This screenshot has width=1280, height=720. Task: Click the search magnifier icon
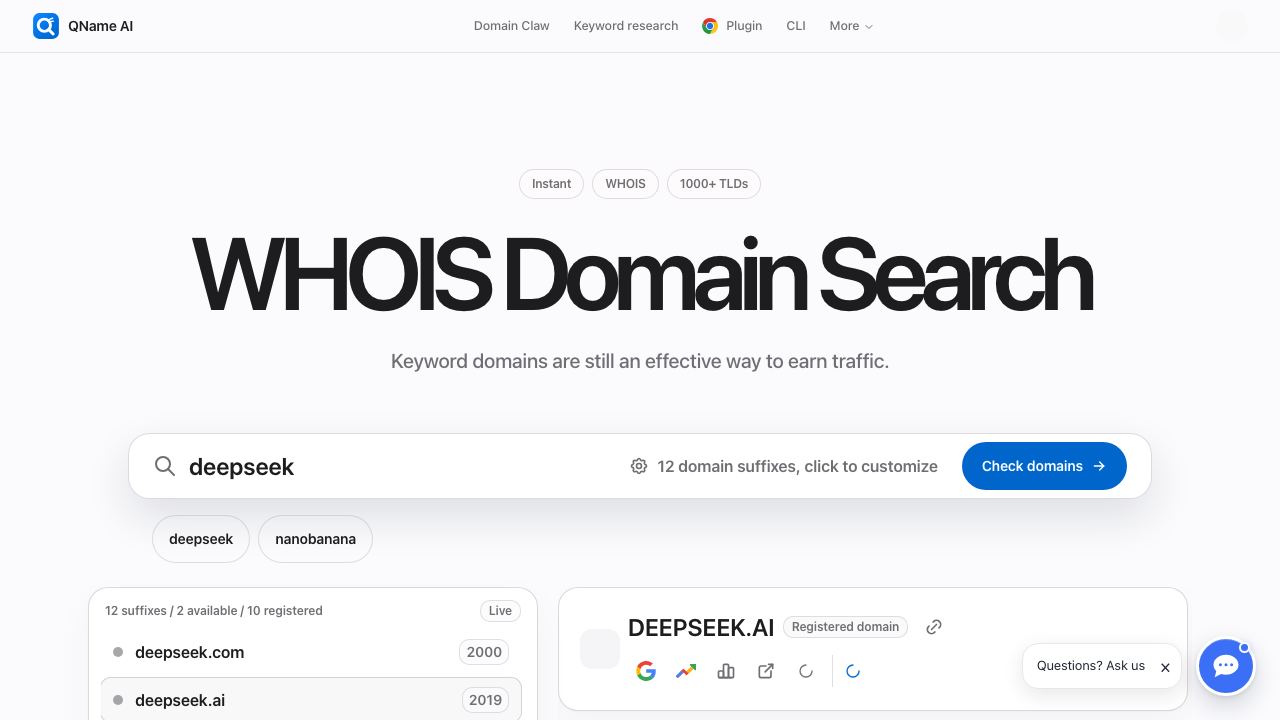[165, 466]
